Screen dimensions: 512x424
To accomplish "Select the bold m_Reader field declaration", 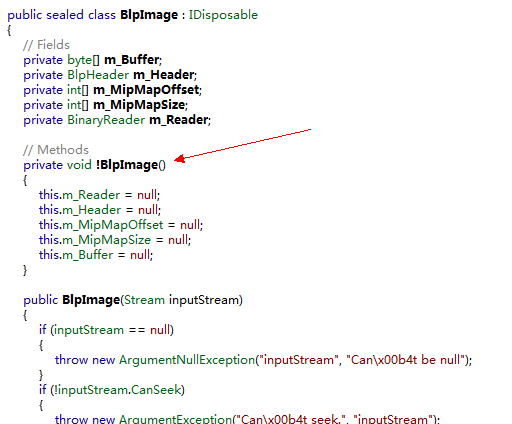I will [x=179, y=120].
